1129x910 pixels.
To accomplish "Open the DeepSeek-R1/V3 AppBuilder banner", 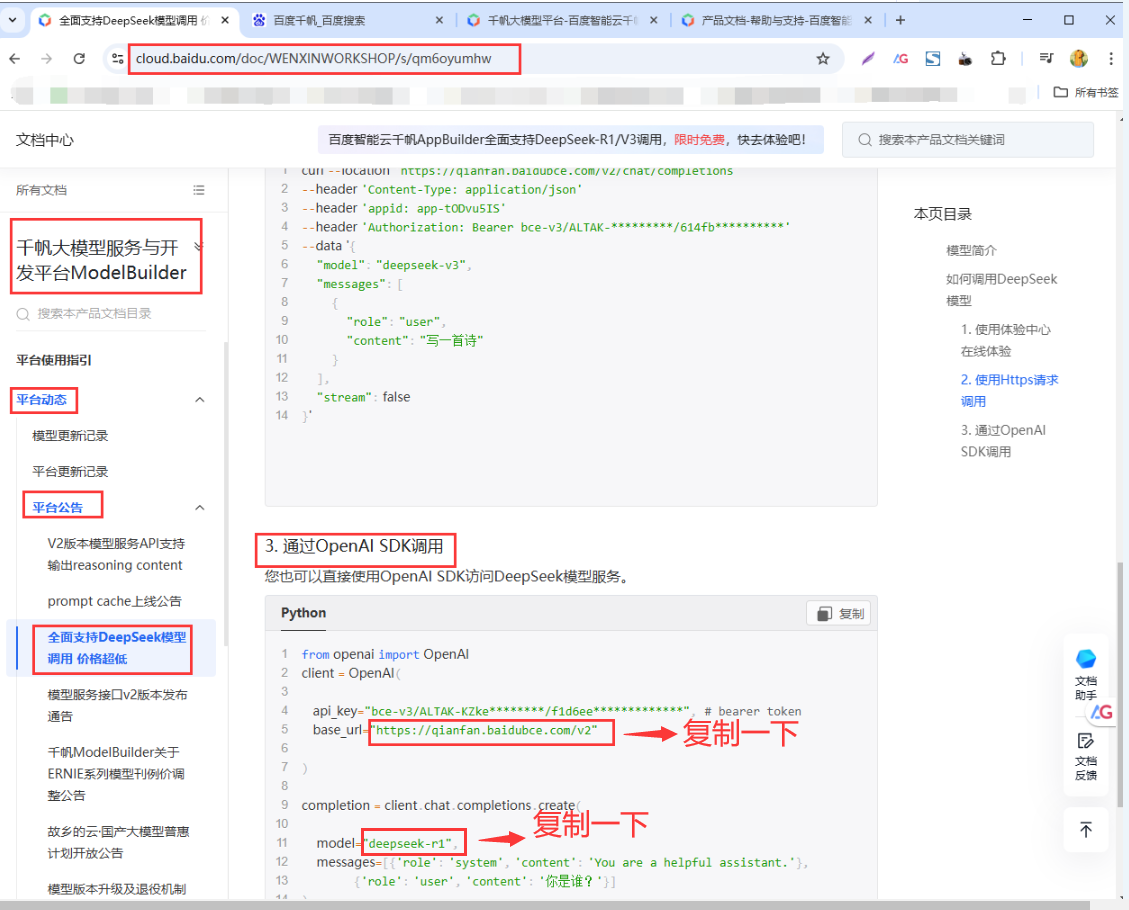I will 570,140.
